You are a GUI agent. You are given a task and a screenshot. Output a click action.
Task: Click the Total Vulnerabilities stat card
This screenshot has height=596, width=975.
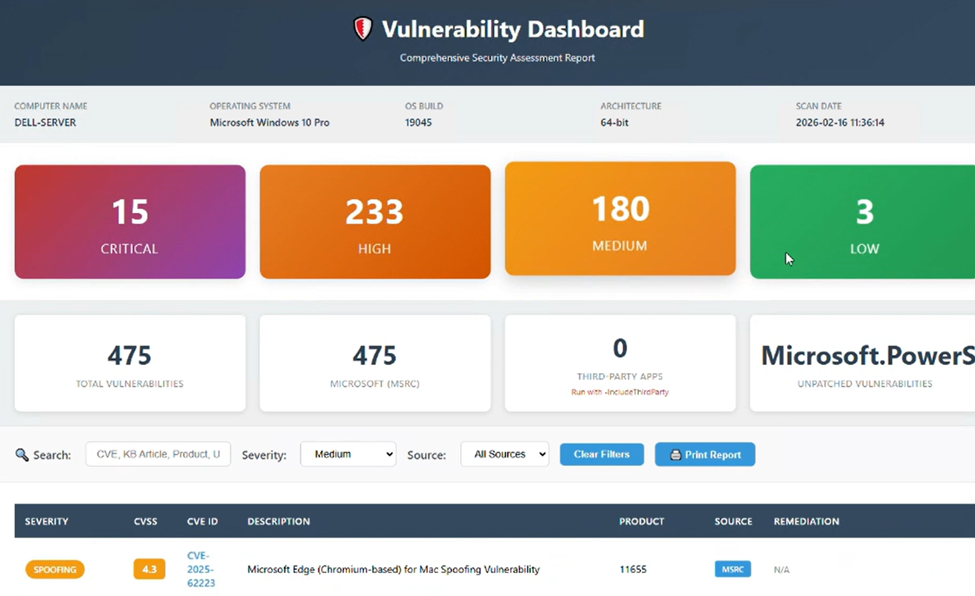pyautogui.click(x=130, y=363)
